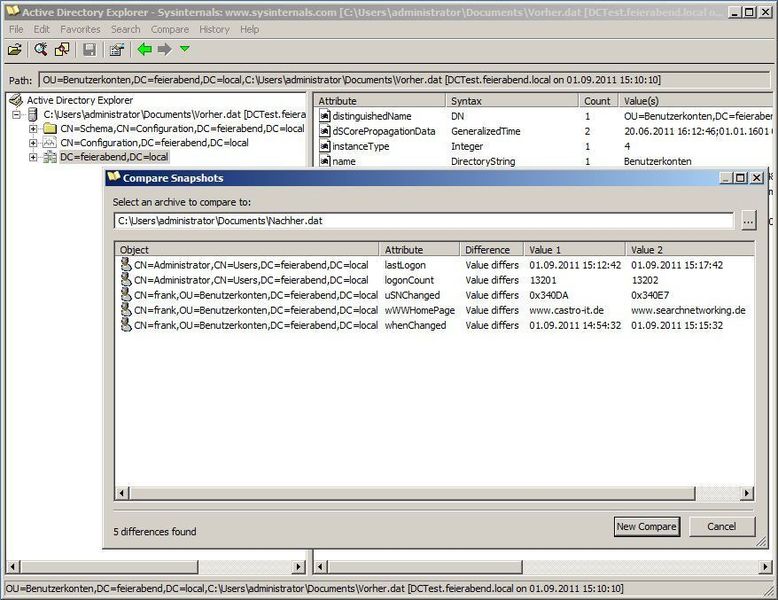
Task: Expand the CN=Configuration tree node
Action: (x=33, y=143)
